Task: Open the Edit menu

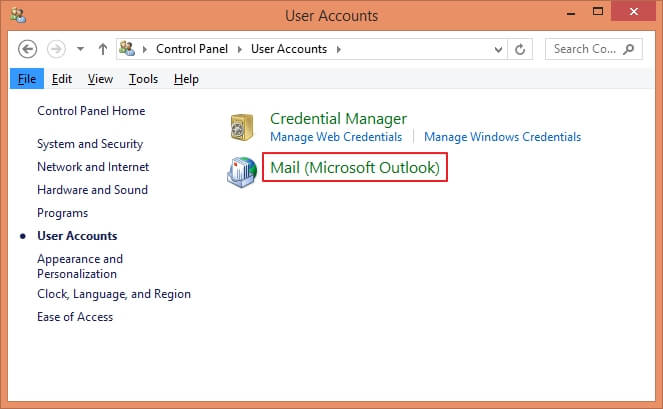Action: click(x=62, y=79)
